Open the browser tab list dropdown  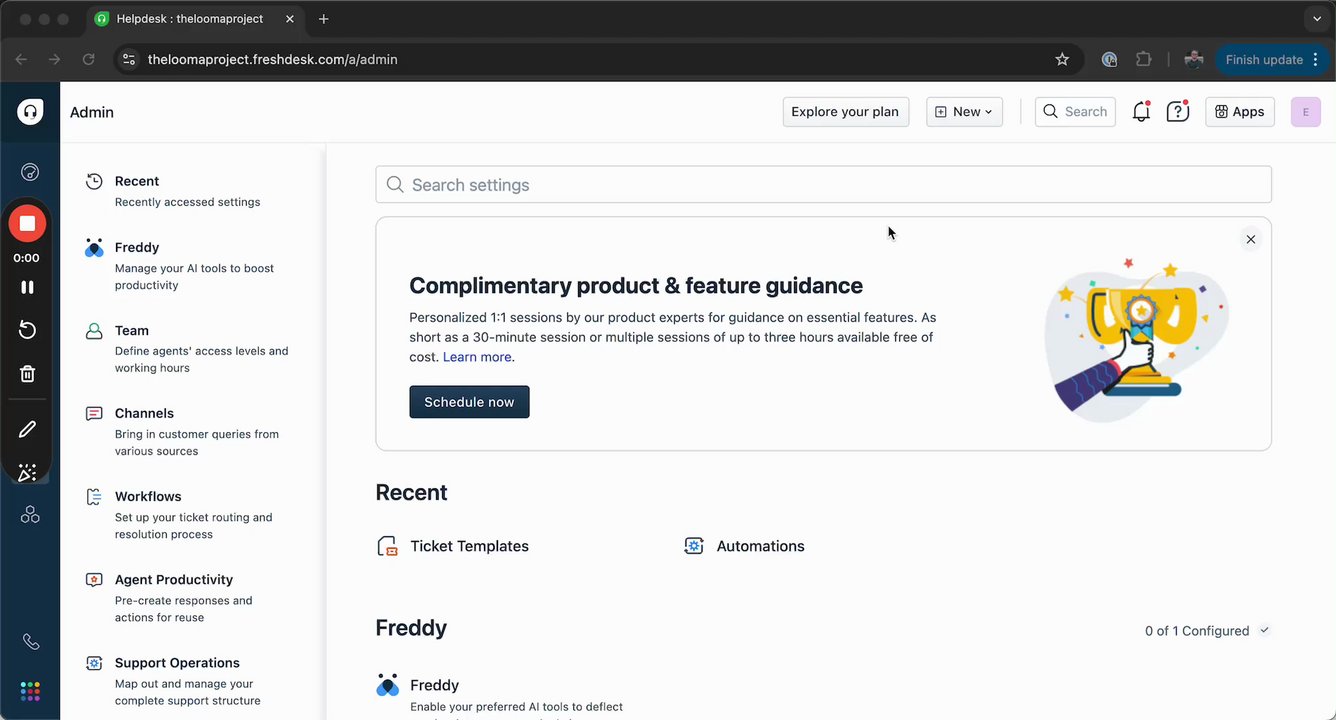(x=1316, y=19)
